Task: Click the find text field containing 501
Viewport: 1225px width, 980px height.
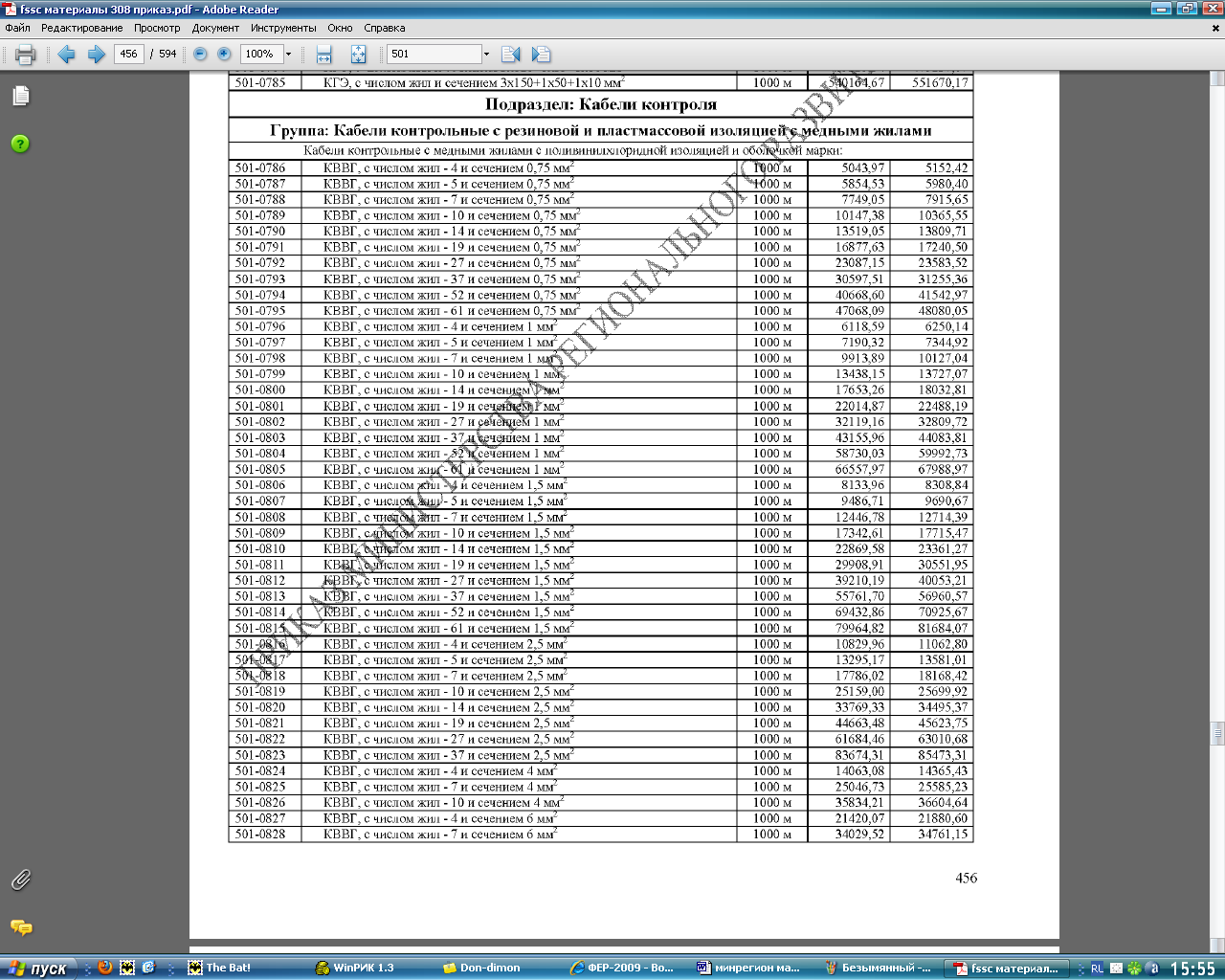Action: coord(434,55)
